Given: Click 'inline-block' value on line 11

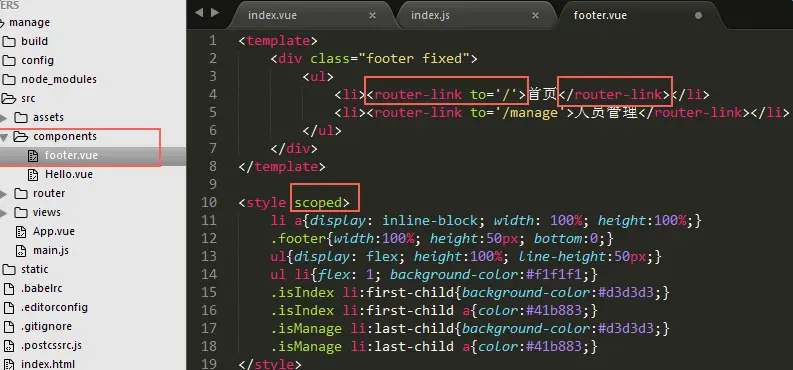Looking at the screenshot, I should (x=429, y=221).
